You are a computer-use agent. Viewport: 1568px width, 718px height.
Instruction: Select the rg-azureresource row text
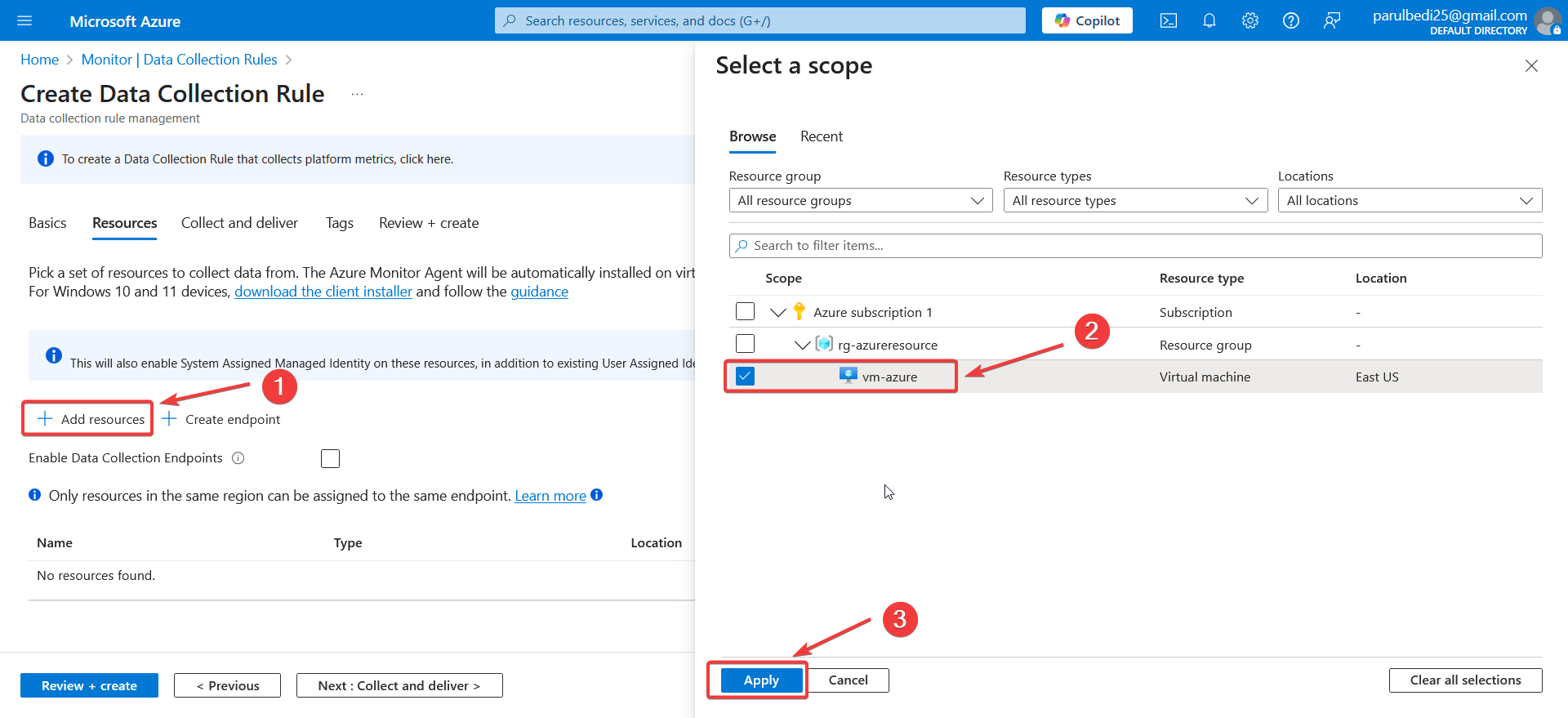888,345
